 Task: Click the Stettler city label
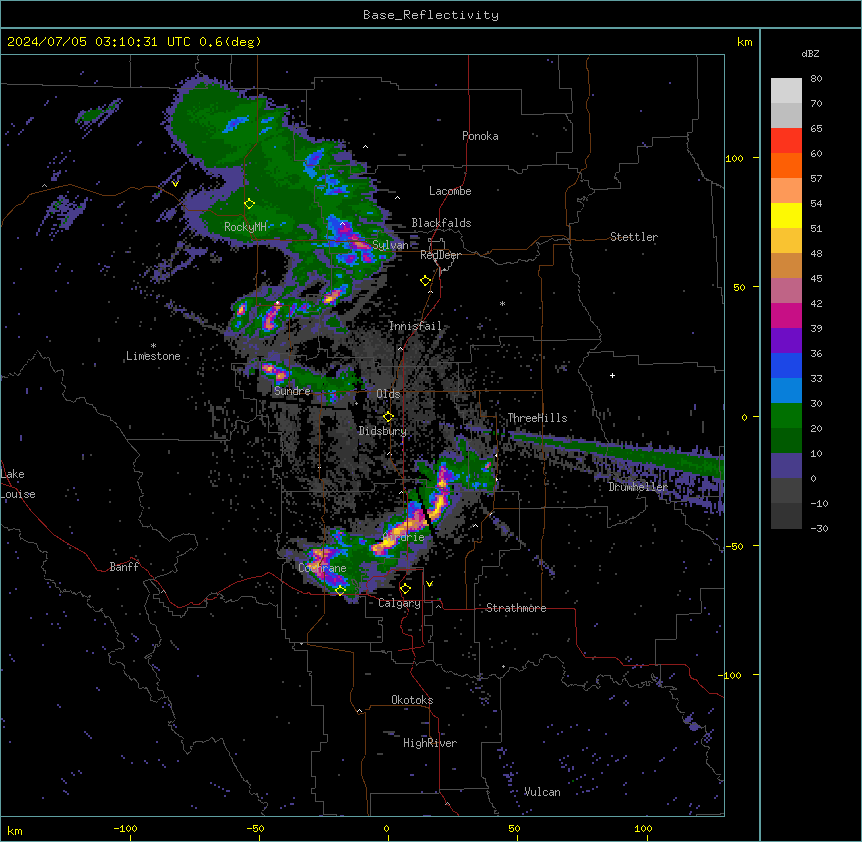point(634,237)
